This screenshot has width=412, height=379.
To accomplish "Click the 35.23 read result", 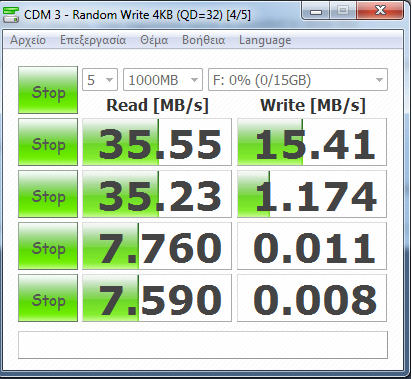I will pyautogui.click(x=157, y=194).
